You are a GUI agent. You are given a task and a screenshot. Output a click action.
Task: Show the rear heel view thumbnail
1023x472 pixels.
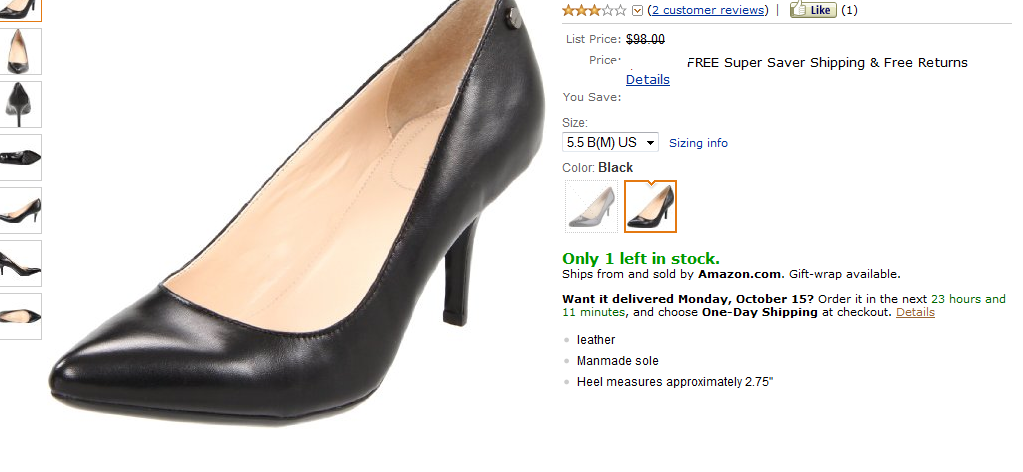pyautogui.click(x=20, y=104)
